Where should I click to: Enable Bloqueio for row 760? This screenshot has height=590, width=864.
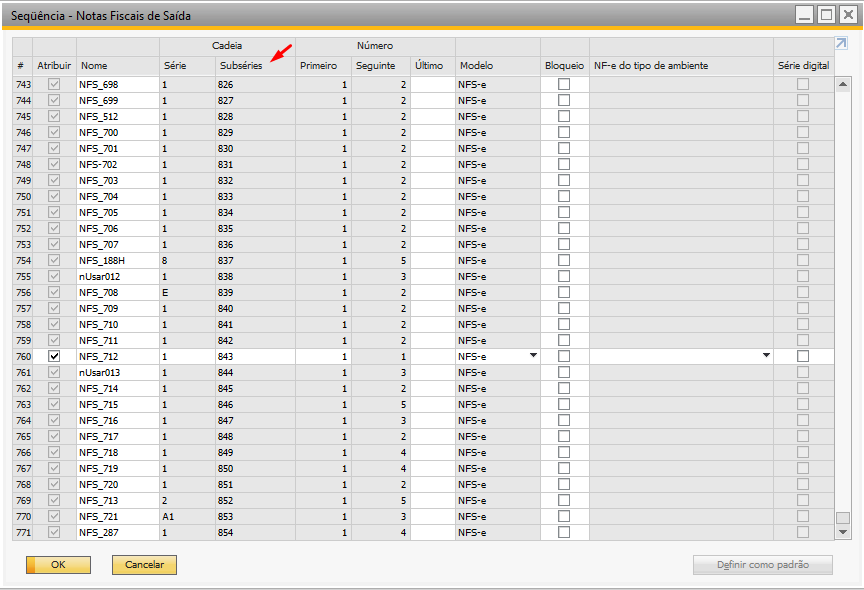click(564, 357)
